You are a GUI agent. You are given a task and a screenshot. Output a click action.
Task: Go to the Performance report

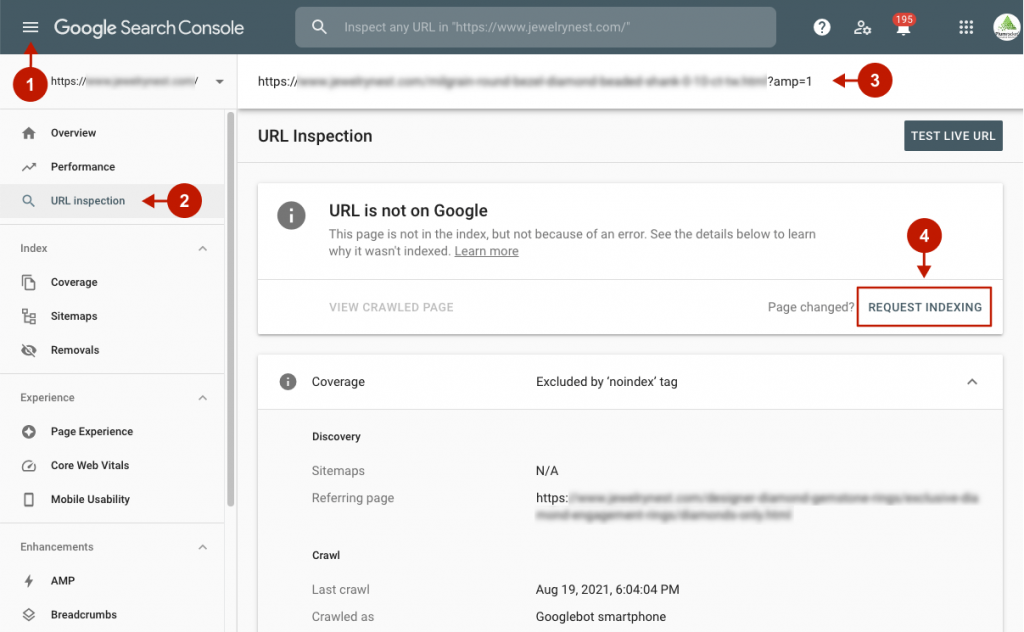pyautogui.click(x=82, y=167)
